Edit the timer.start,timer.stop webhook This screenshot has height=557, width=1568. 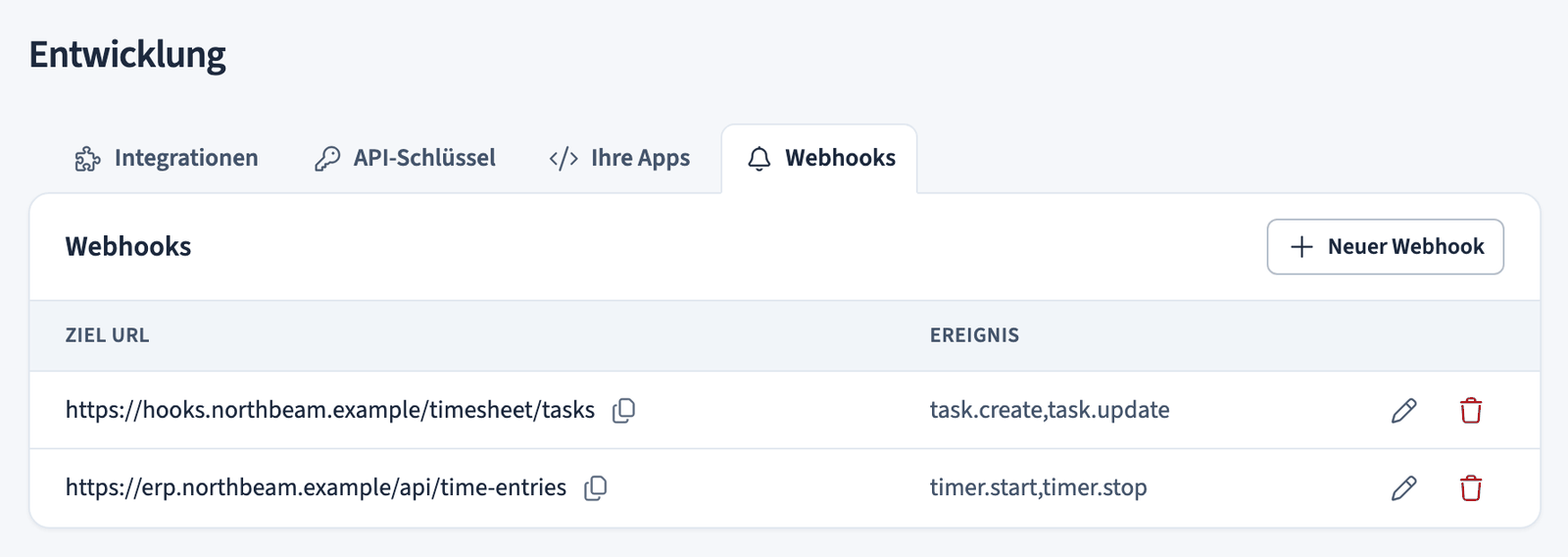(1403, 487)
